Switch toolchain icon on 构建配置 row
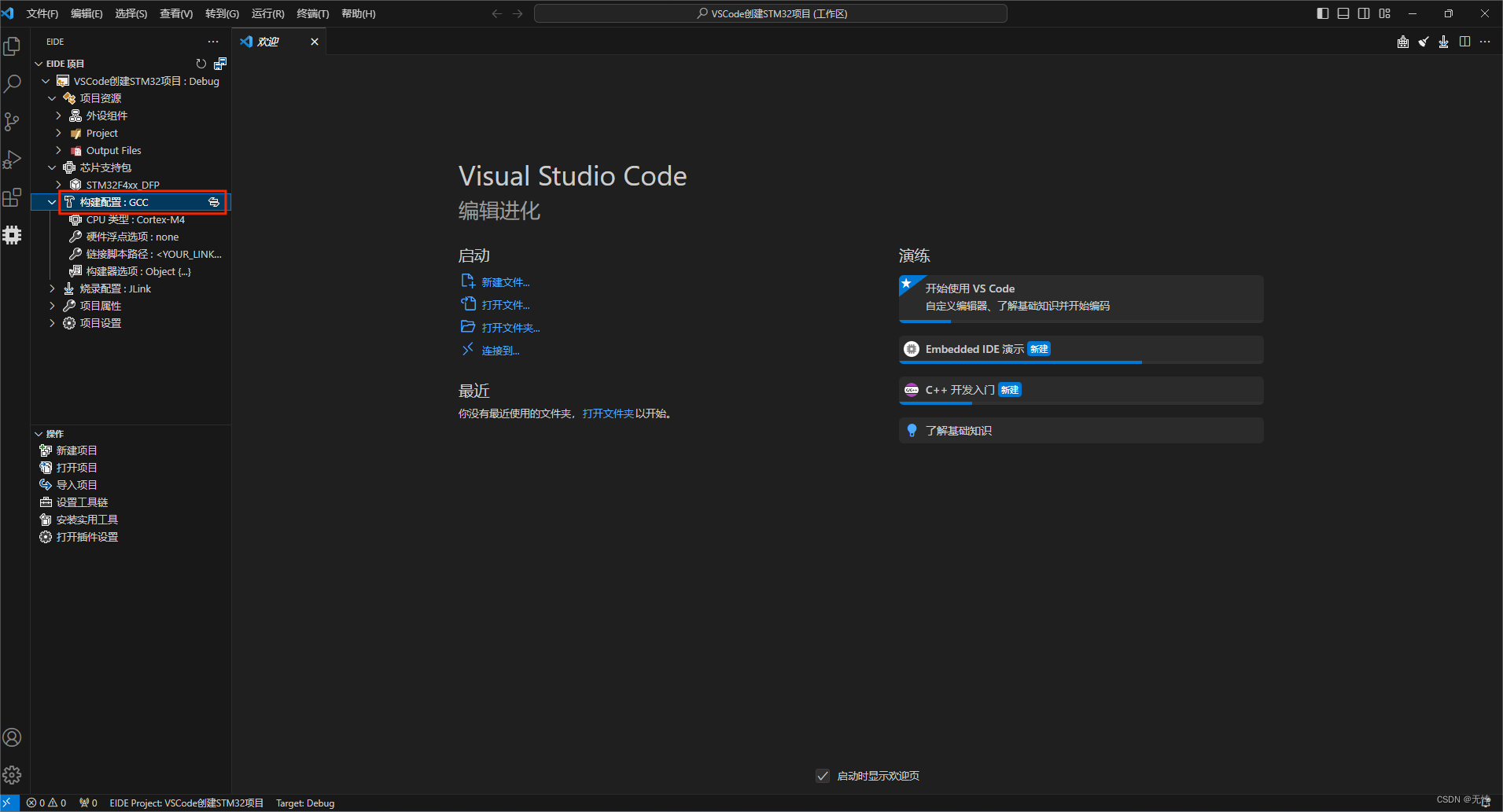This screenshot has height=812, width=1503. [x=214, y=202]
